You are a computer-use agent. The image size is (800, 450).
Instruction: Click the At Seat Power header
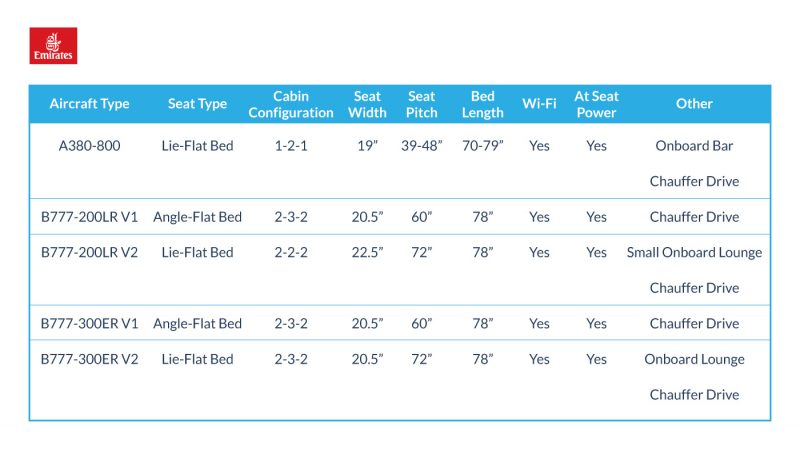[x=596, y=104]
